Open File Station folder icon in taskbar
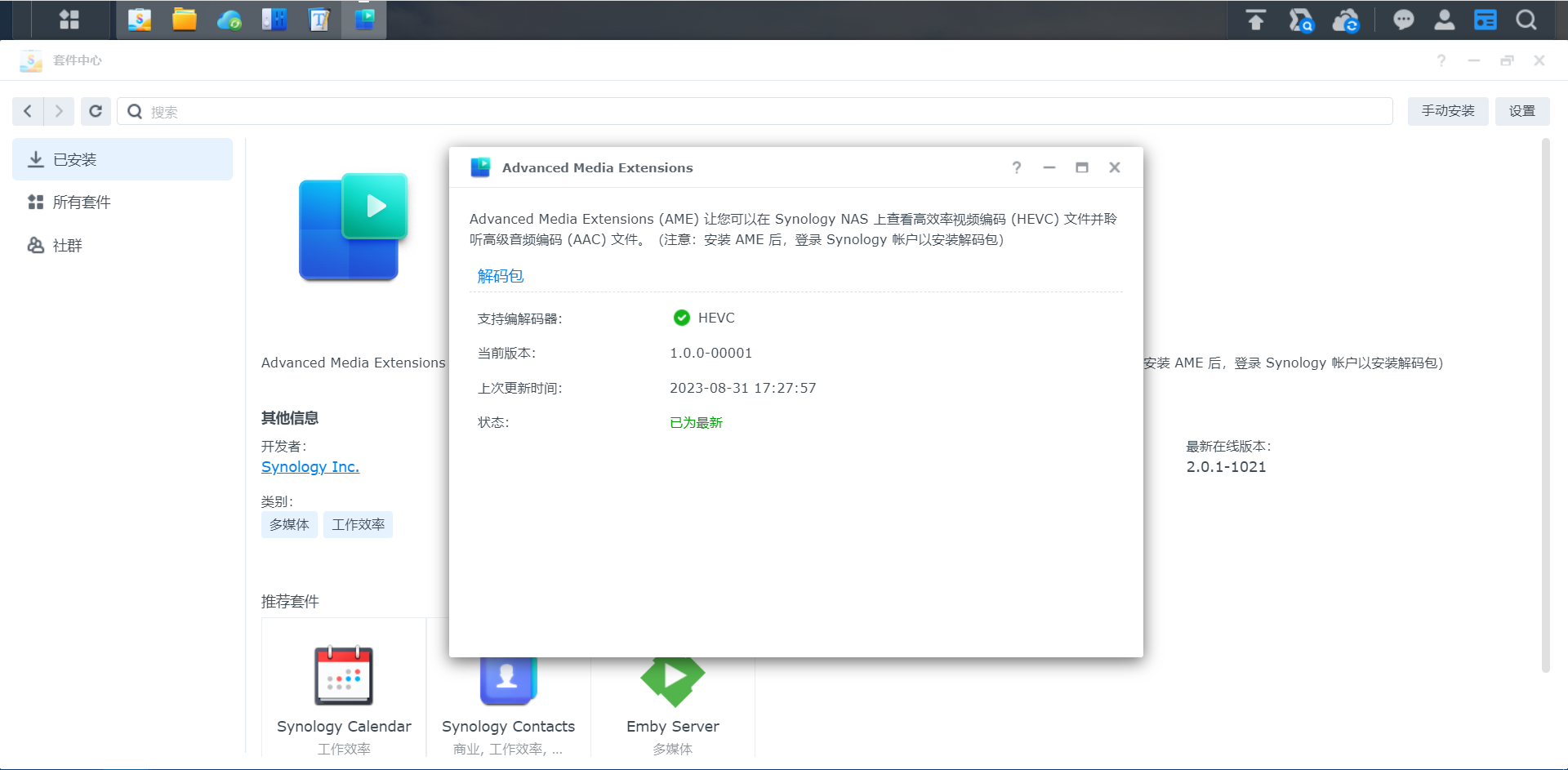This screenshot has width=1568, height=770. click(x=185, y=20)
